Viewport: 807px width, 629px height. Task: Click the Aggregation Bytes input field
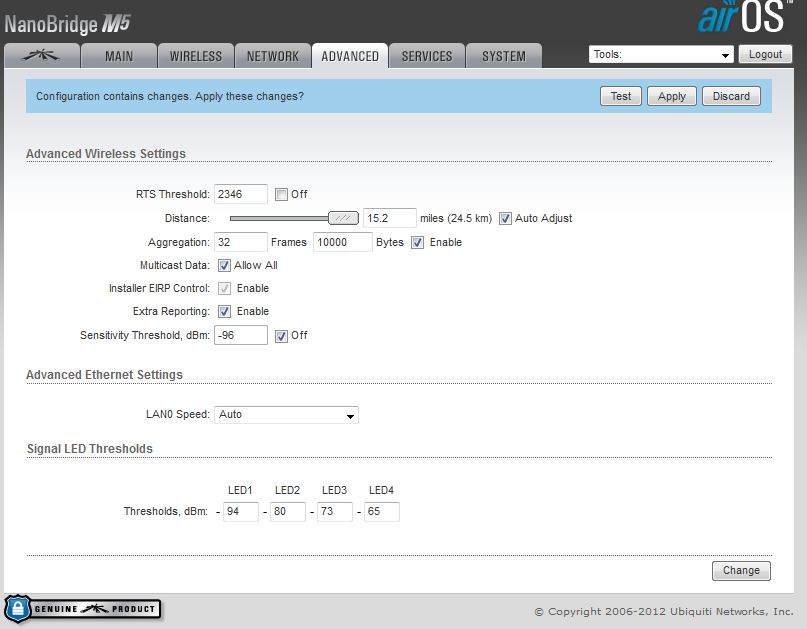pyautogui.click(x=342, y=242)
